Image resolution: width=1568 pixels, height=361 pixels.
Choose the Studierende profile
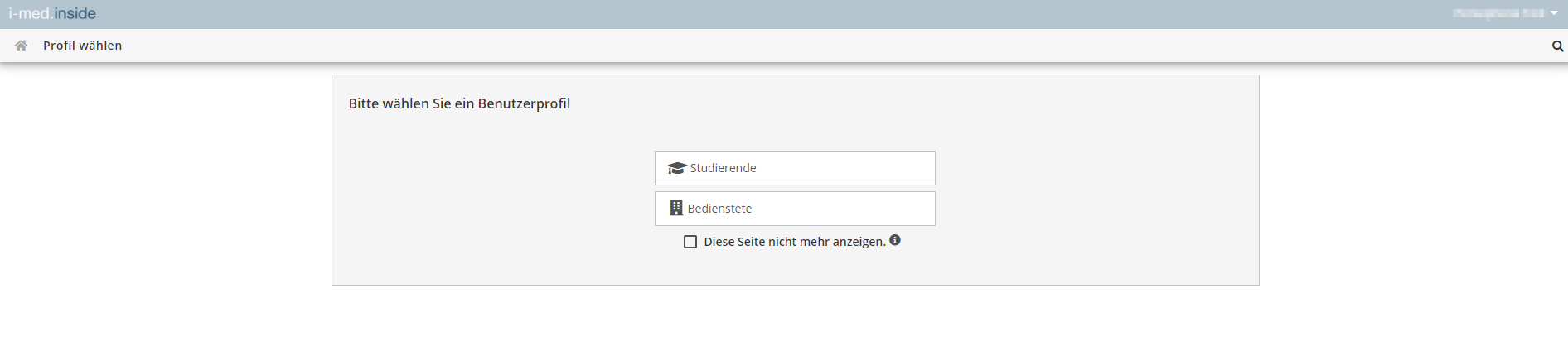[795, 168]
